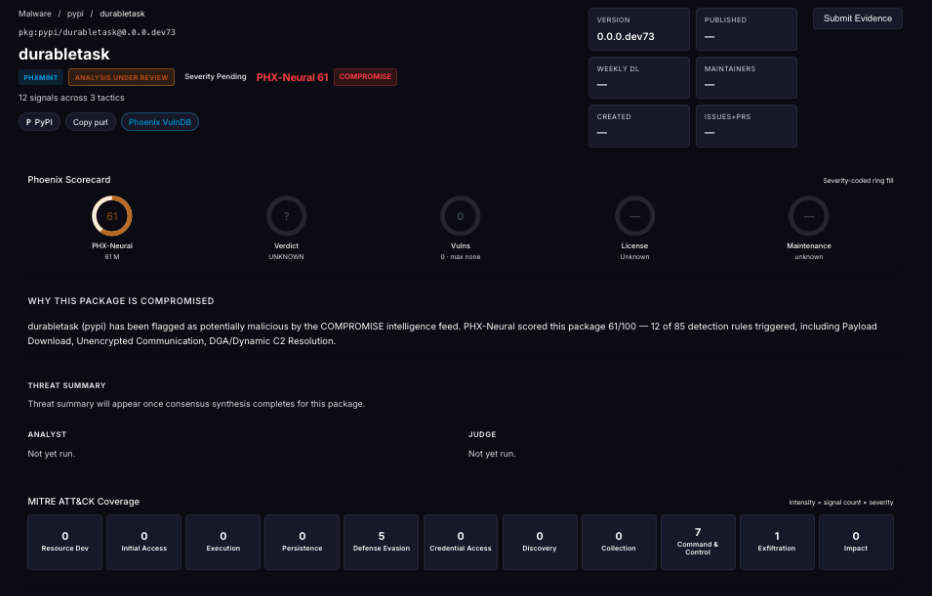This screenshot has height=596, width=932.
Task: Select the durabletask breadcrumb entry
Action: [122, 14]
